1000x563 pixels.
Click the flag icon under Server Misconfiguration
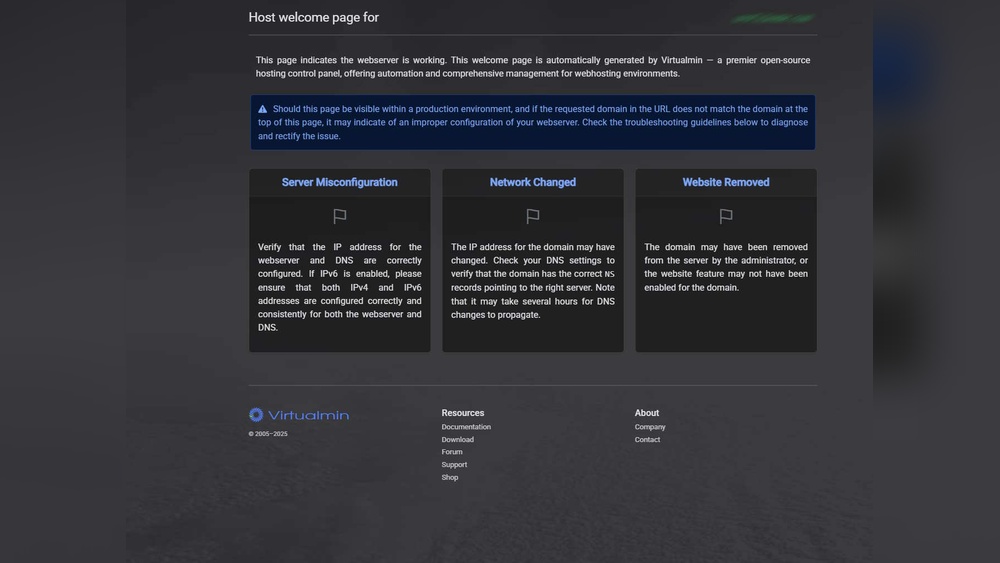[x=339, y=216]
